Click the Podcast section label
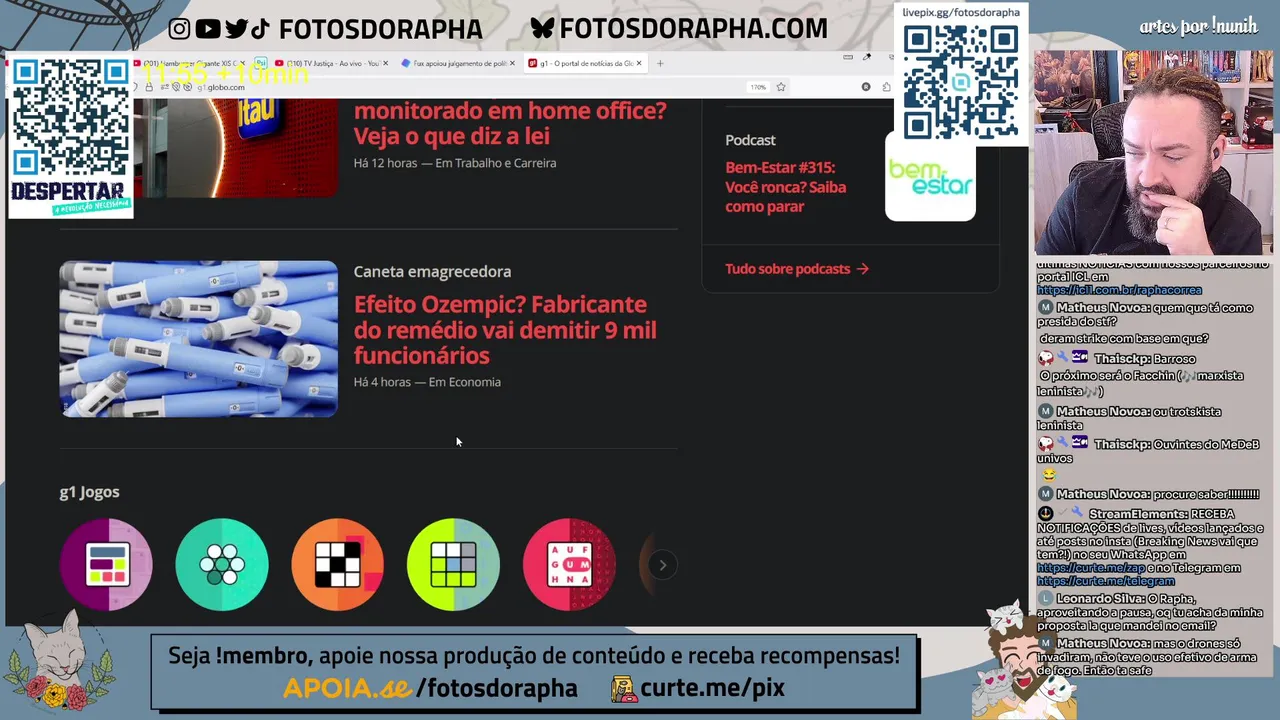 750,140
